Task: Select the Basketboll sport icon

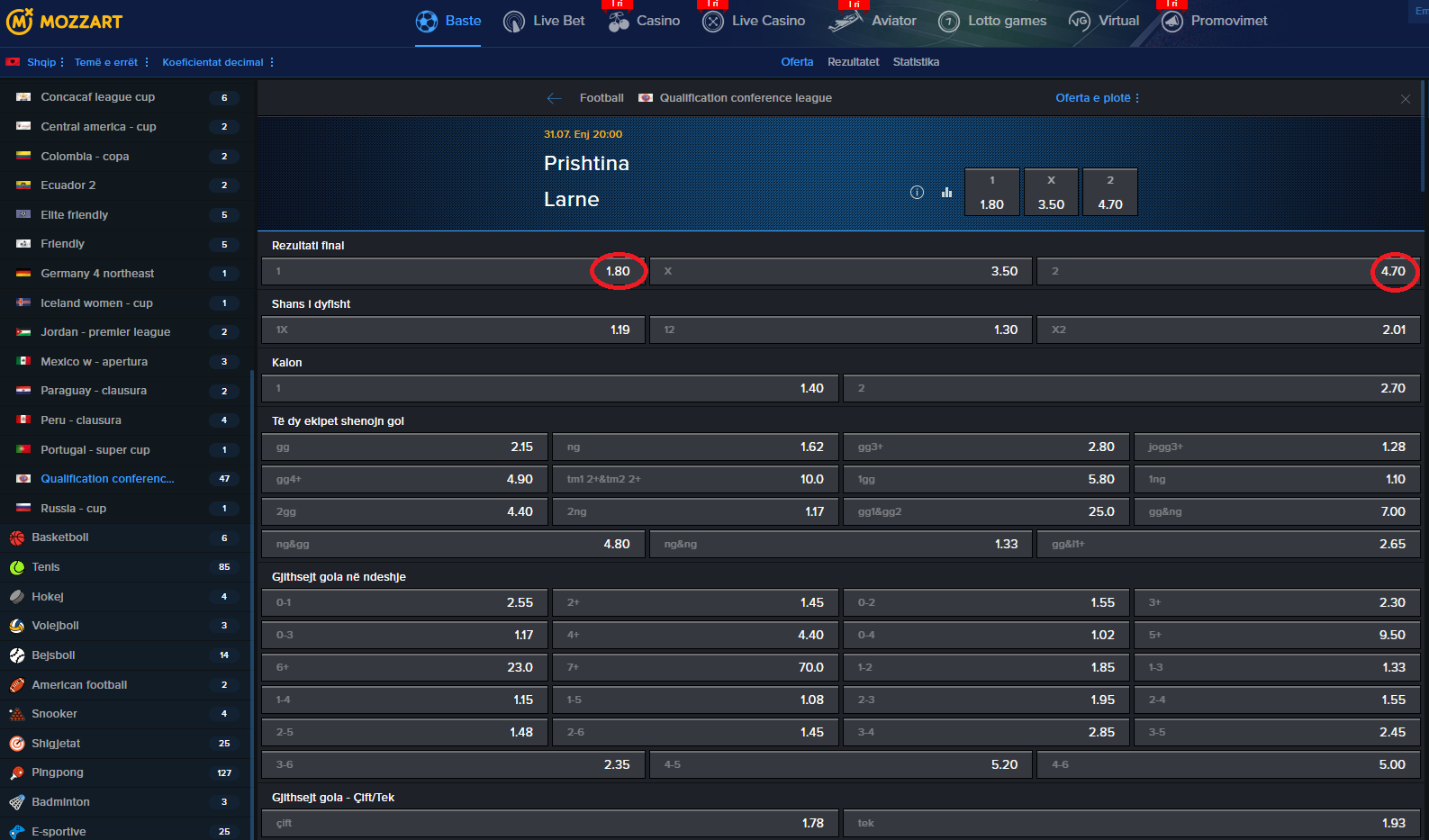Action: click(17, 537)
